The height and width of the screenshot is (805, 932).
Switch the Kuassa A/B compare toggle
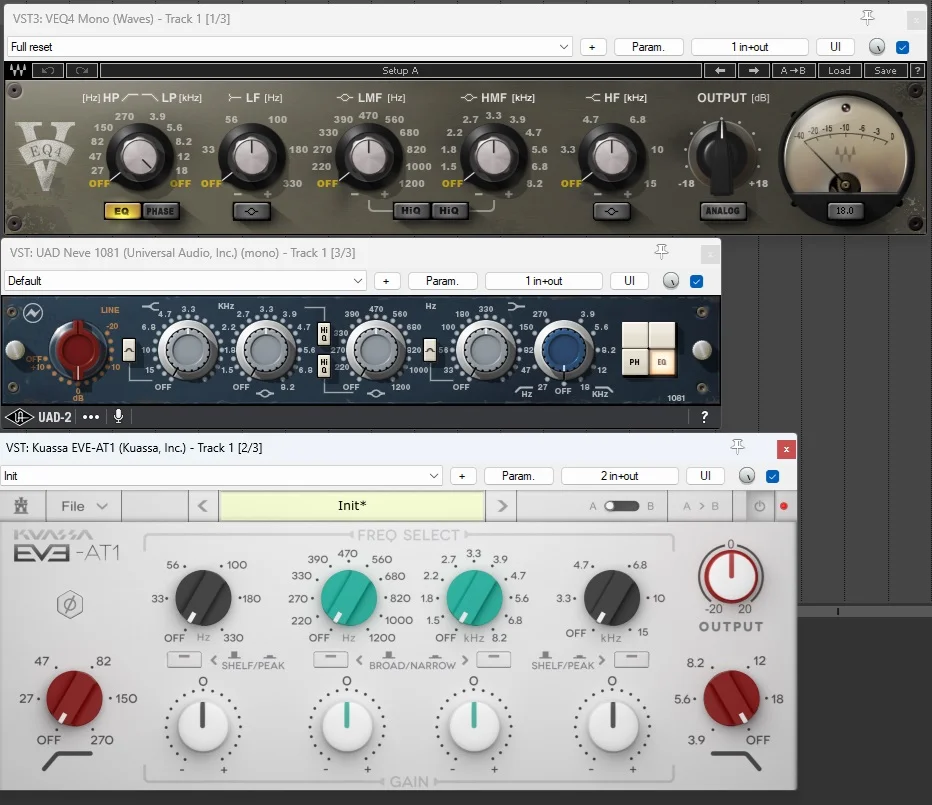[x=622, y=506]
